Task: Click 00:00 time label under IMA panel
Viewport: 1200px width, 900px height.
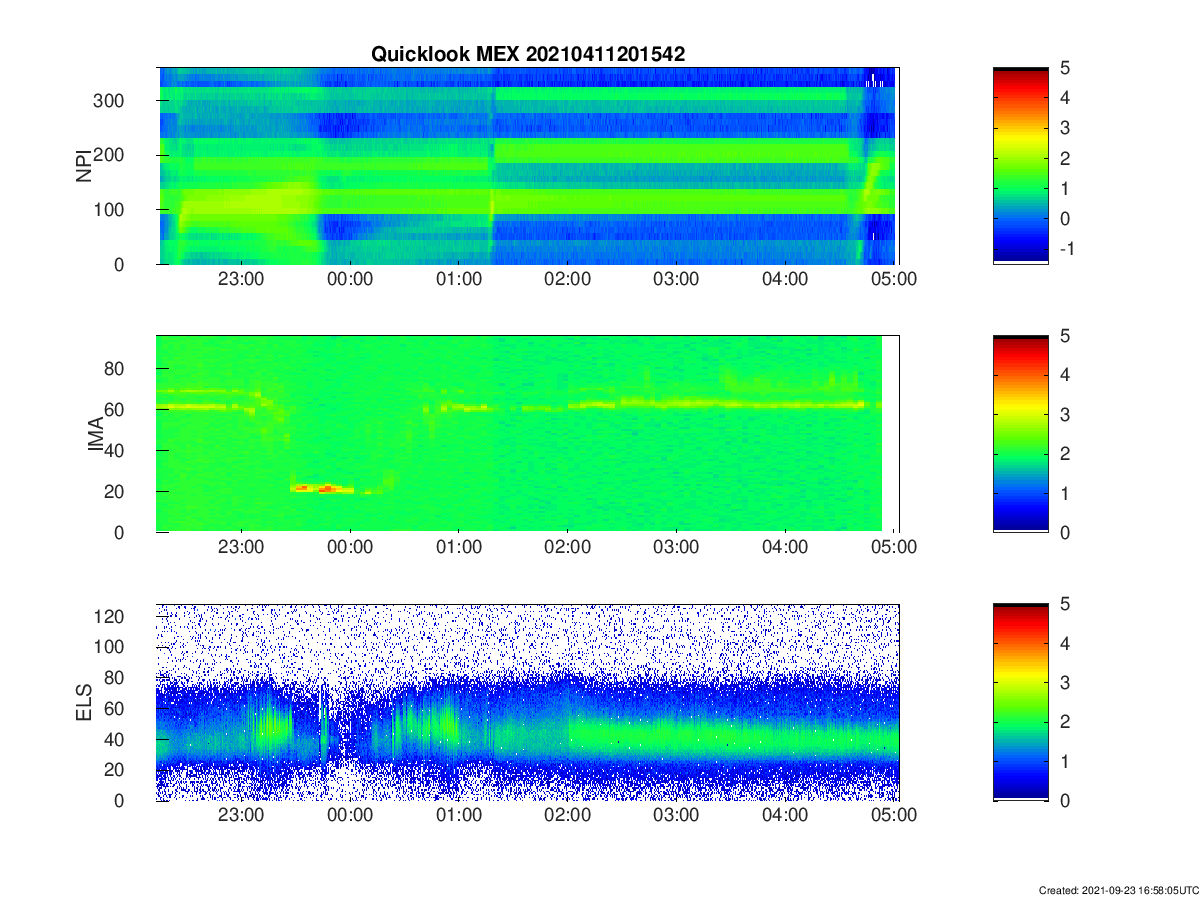Action: (x=349, y=548)
